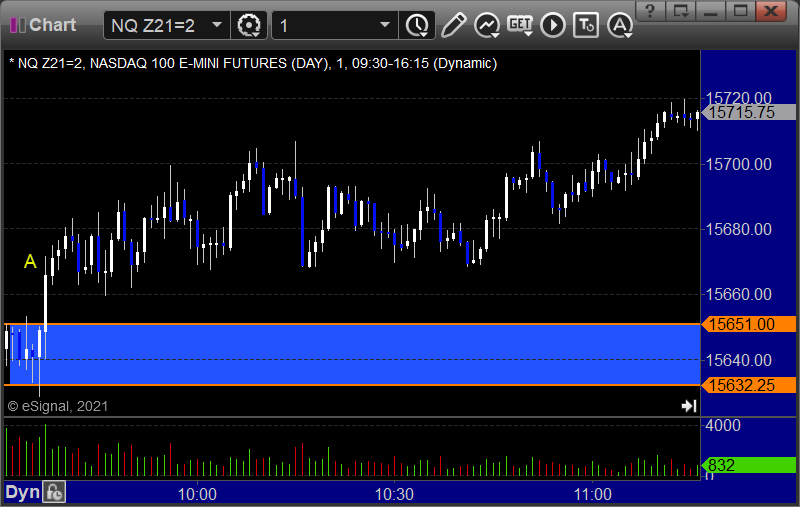Expand the NQ Z21=2 symbol dropdown

217,24
